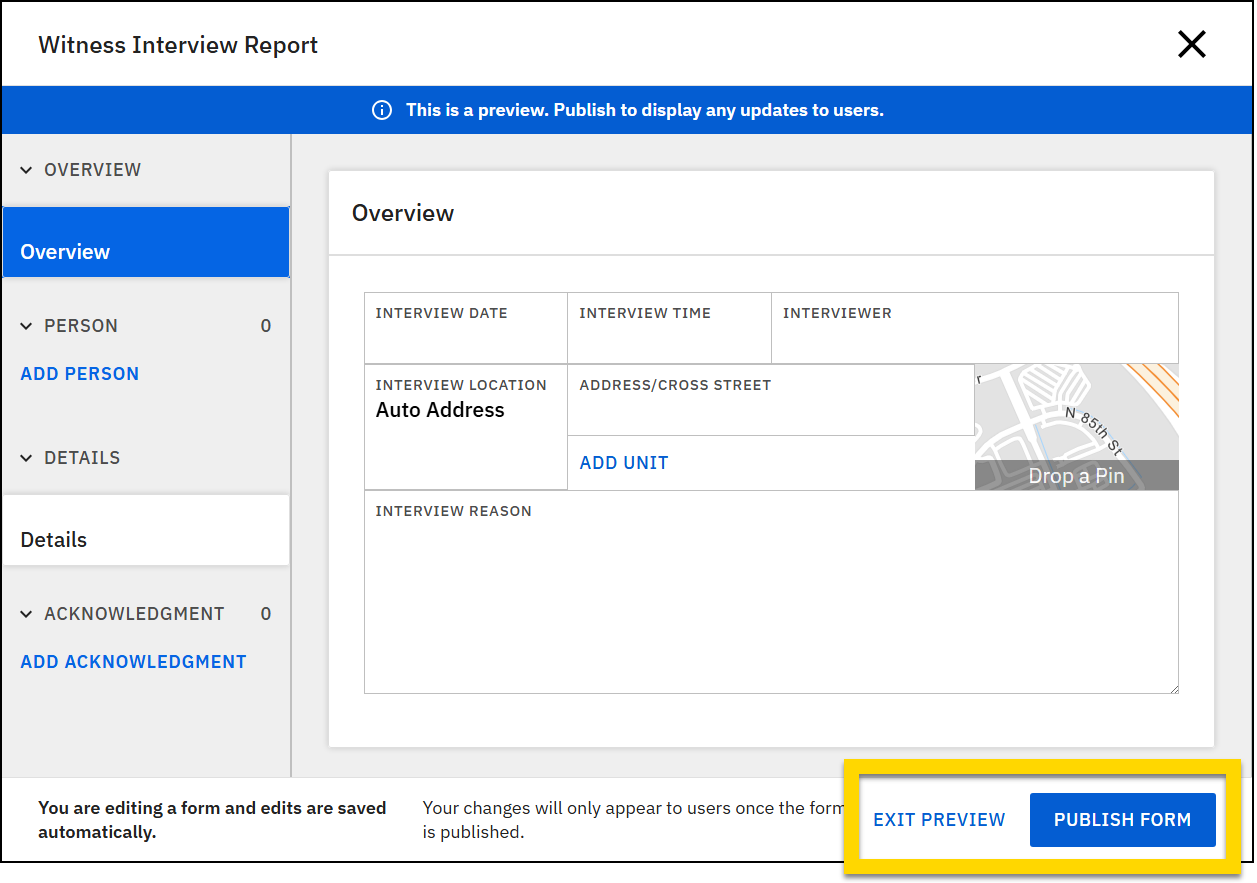This screenshot has height=883, width=1257.
Task: Collapse the DETAILS section chevron
Action: click(x=27, y=457)
